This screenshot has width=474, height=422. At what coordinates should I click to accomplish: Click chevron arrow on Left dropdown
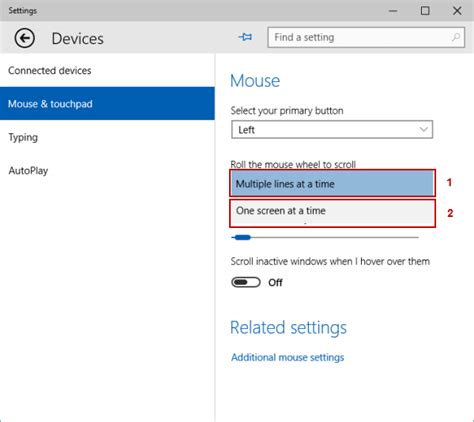click(423, 129)
